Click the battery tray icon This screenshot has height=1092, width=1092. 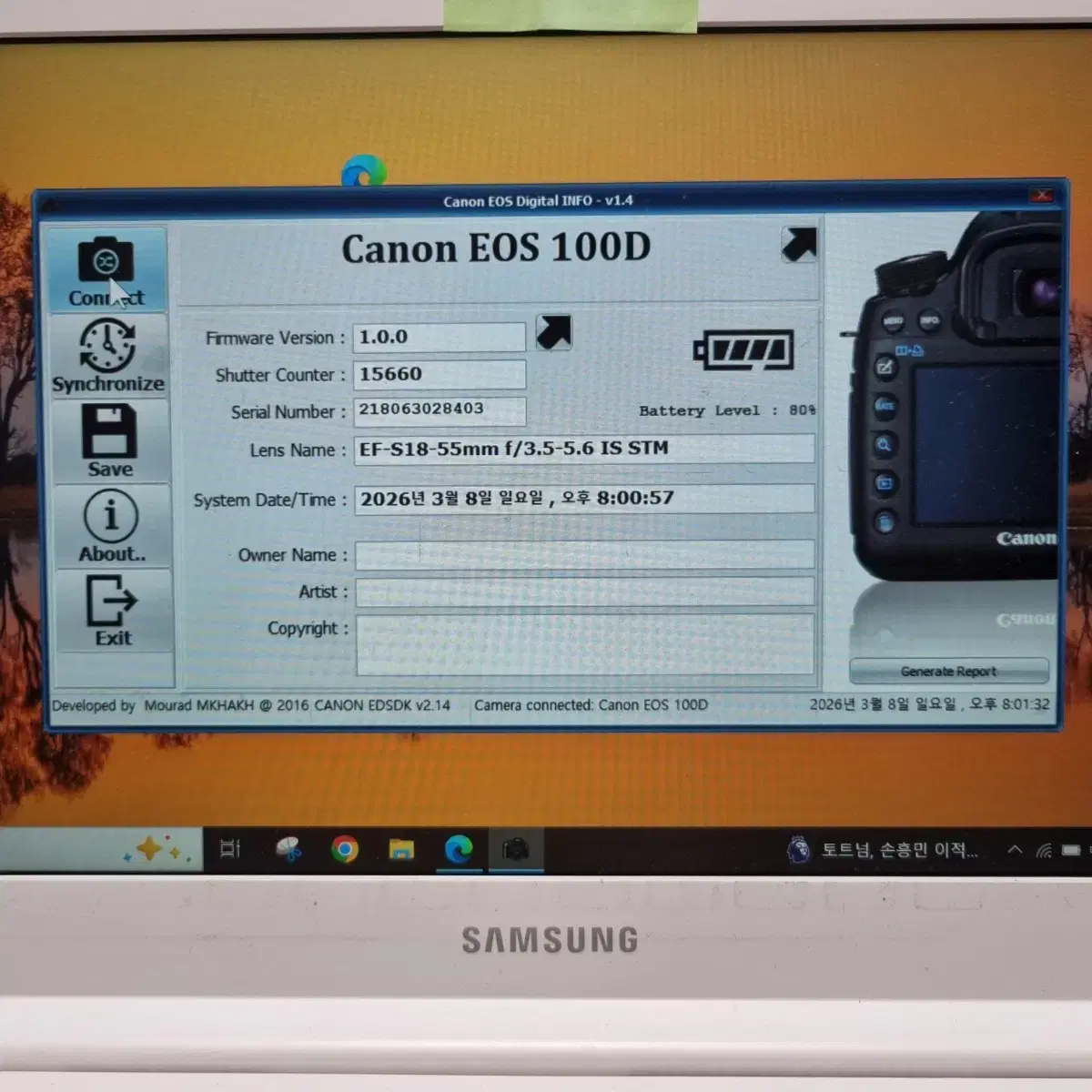[x=1072, y=850]
